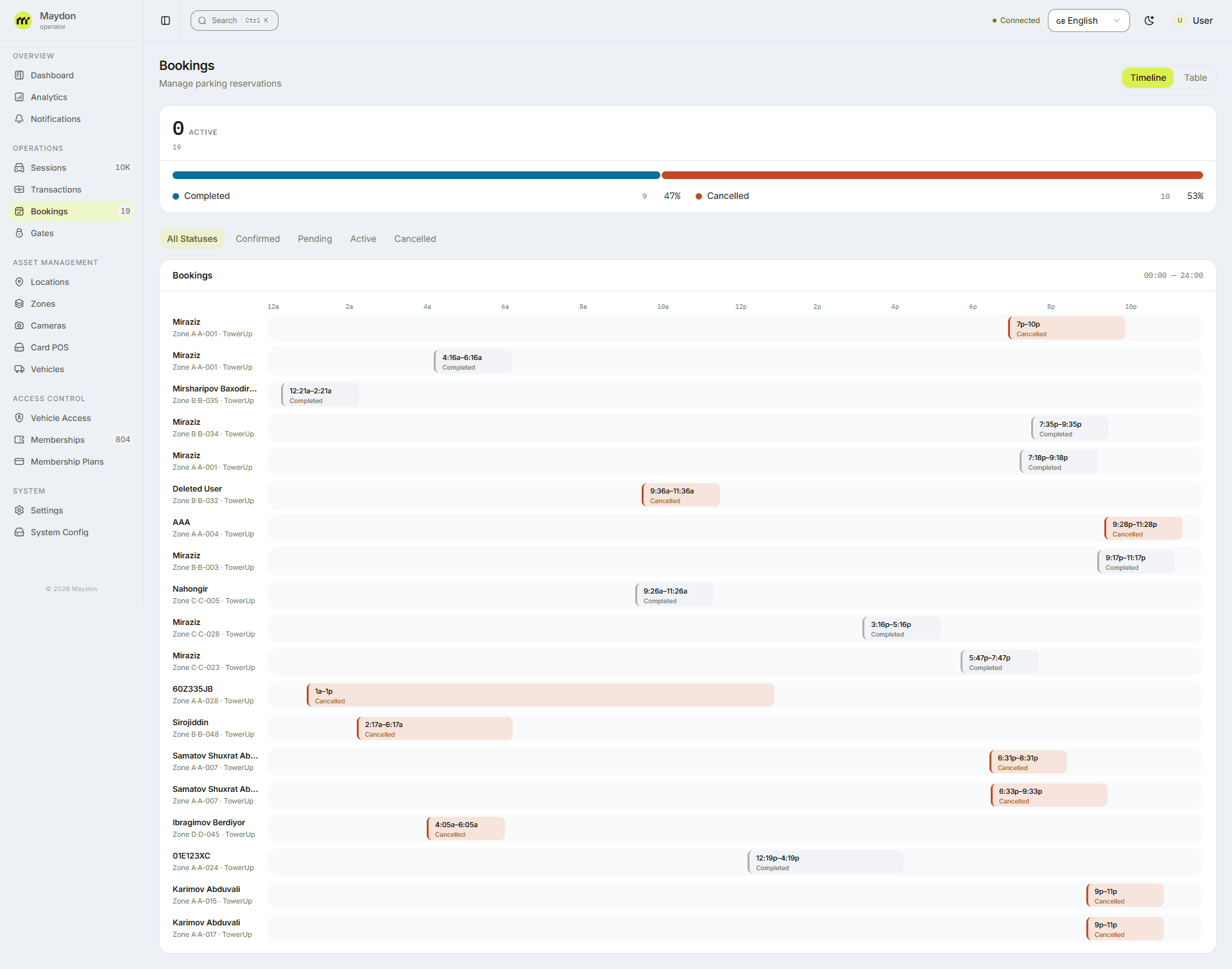The width and height of the screenshot is (1232, 969).
Task: Click the Notifications bell icon
Action: 19,119
